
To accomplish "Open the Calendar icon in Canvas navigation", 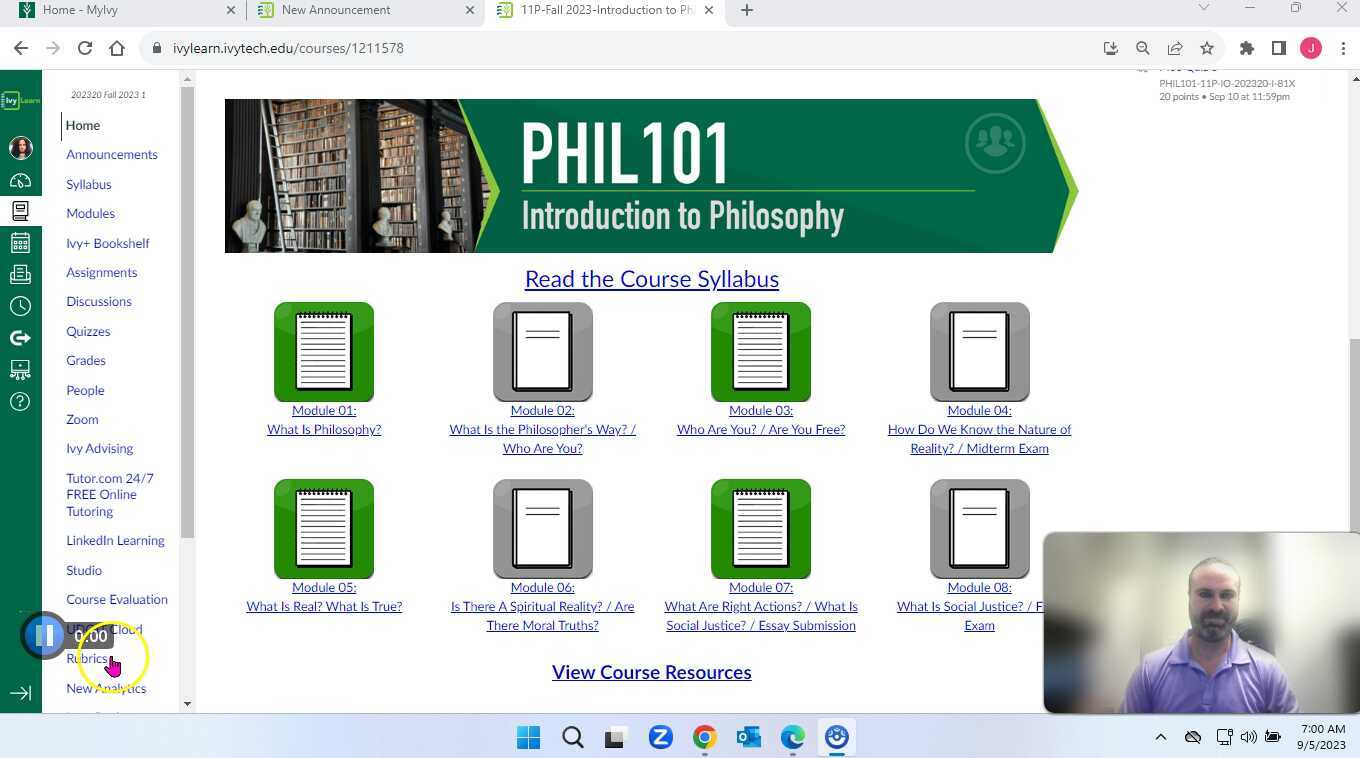I will click(19, 242).
